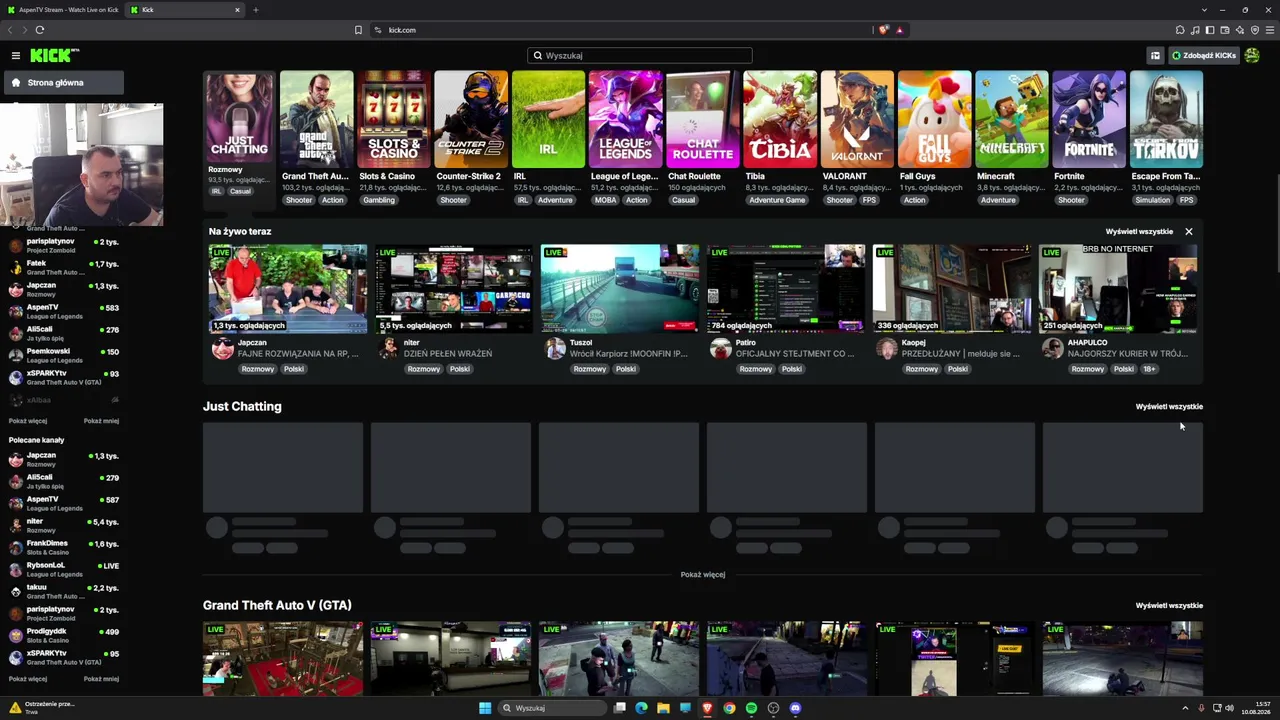Click the Zdobądź KICKs button
The width and height of the screenshot is (1280, 720).
coord(1204,56)
